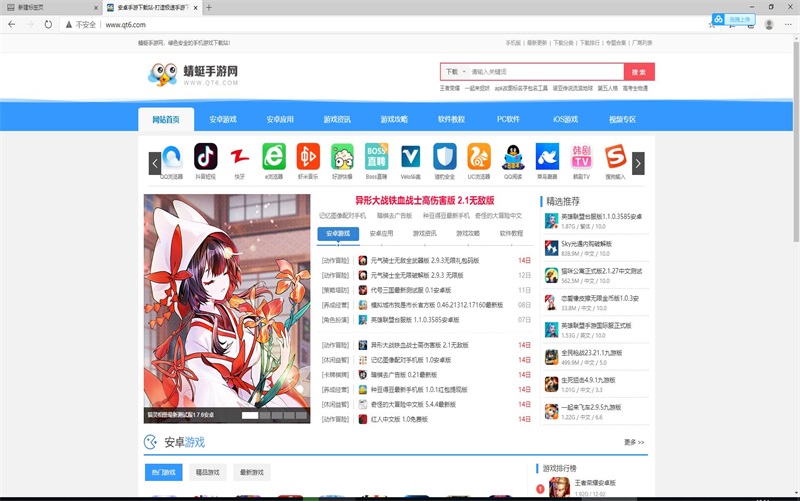Image resolution: width=800 pixels, height=501 pixels.
Task: Select the first banner slide indicator
Action: tap(250, 415)
